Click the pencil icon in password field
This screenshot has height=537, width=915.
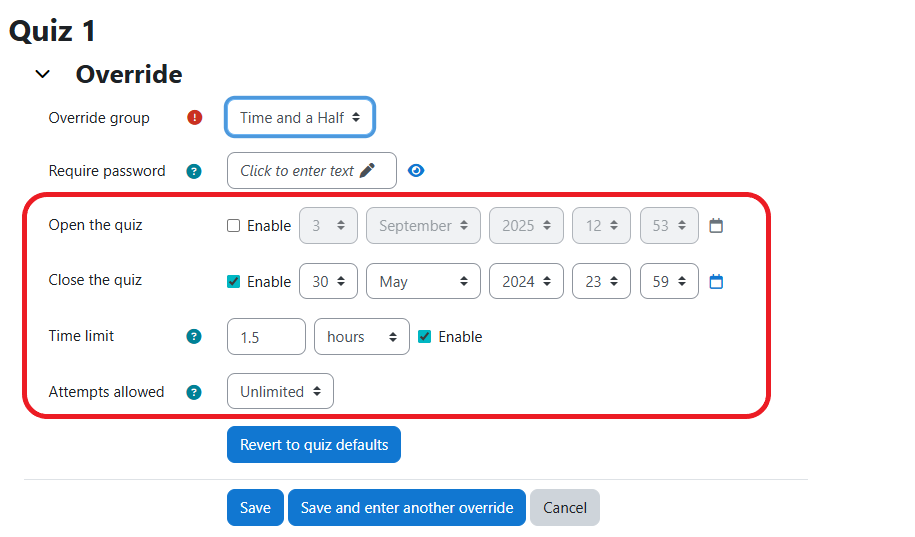[x=368, y=171]
